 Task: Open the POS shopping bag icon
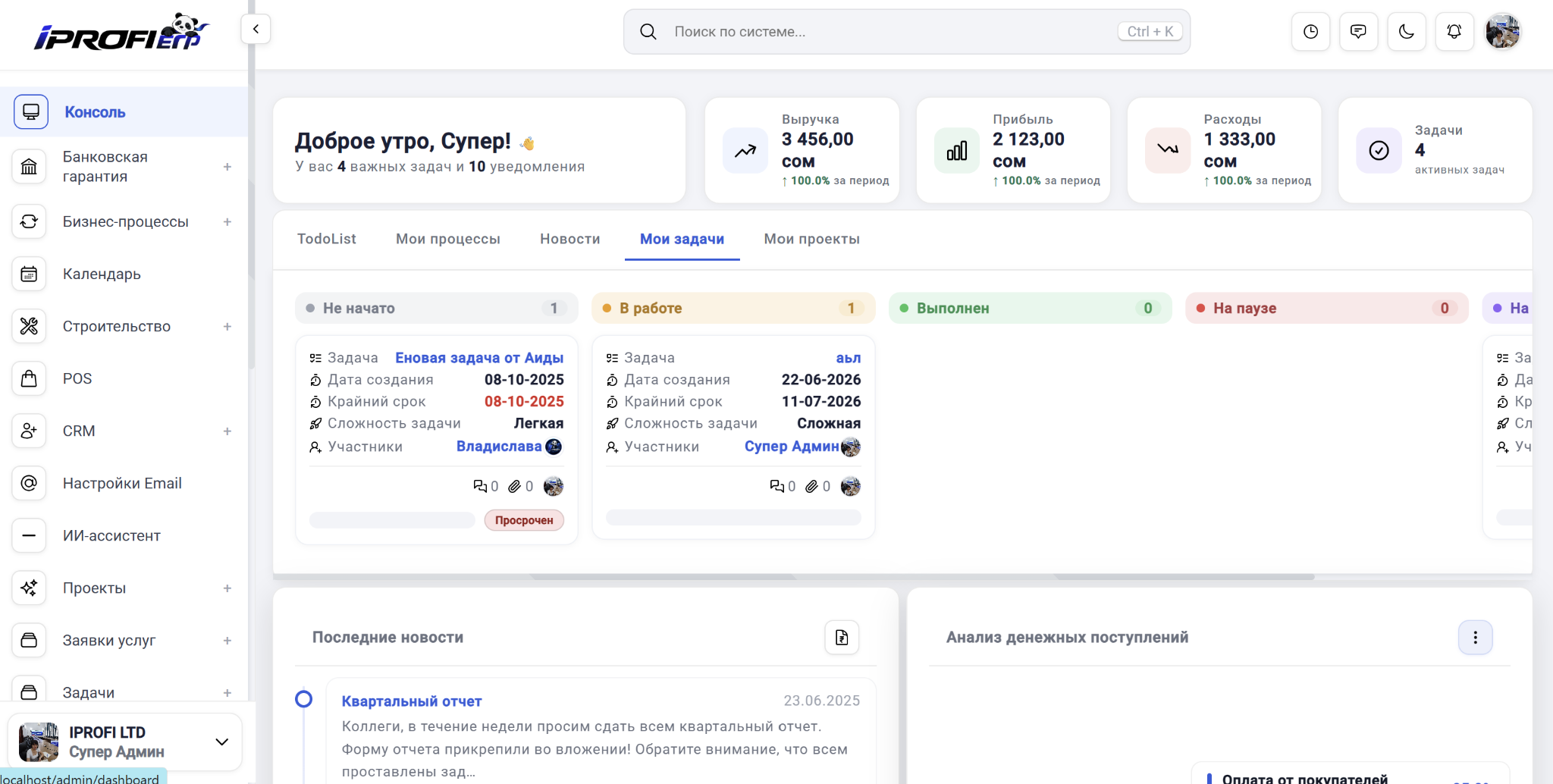[29, 378]
